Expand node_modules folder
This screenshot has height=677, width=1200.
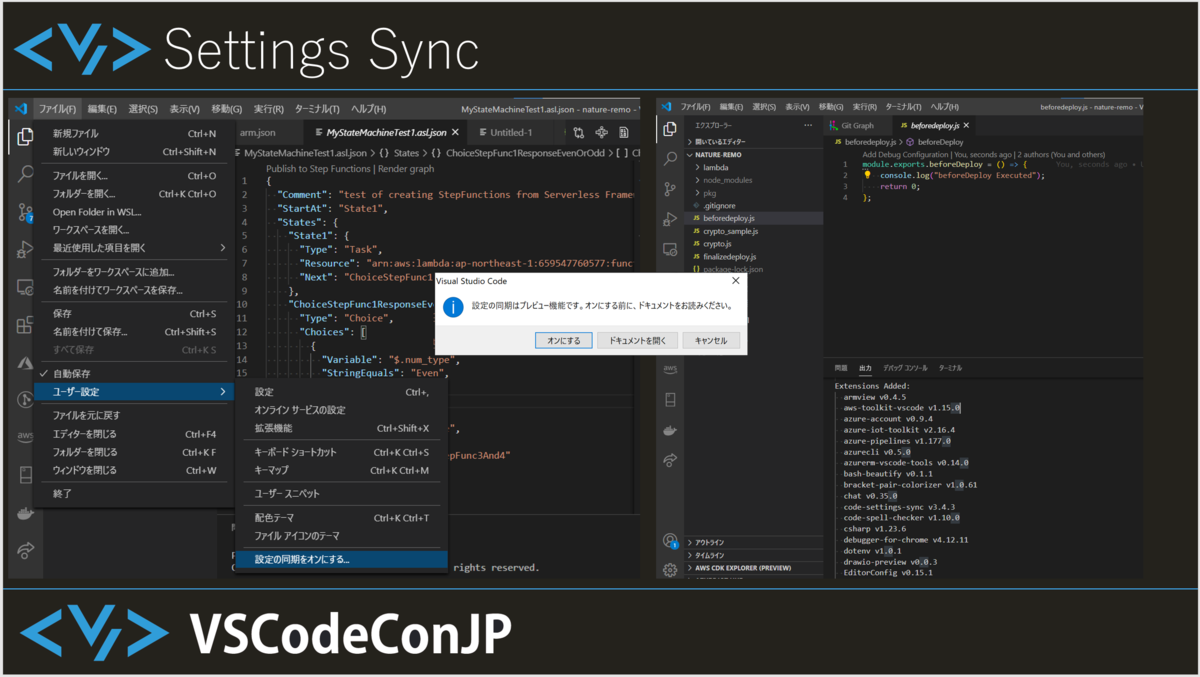tap(753, 180)
